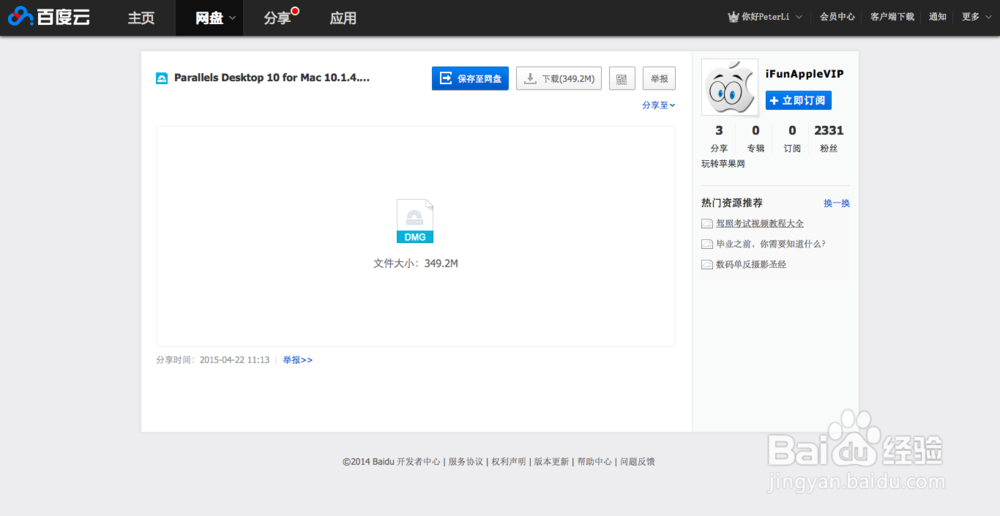
Task: Click the DMG file type icon beside the title
Action: (x=162, y=78)
